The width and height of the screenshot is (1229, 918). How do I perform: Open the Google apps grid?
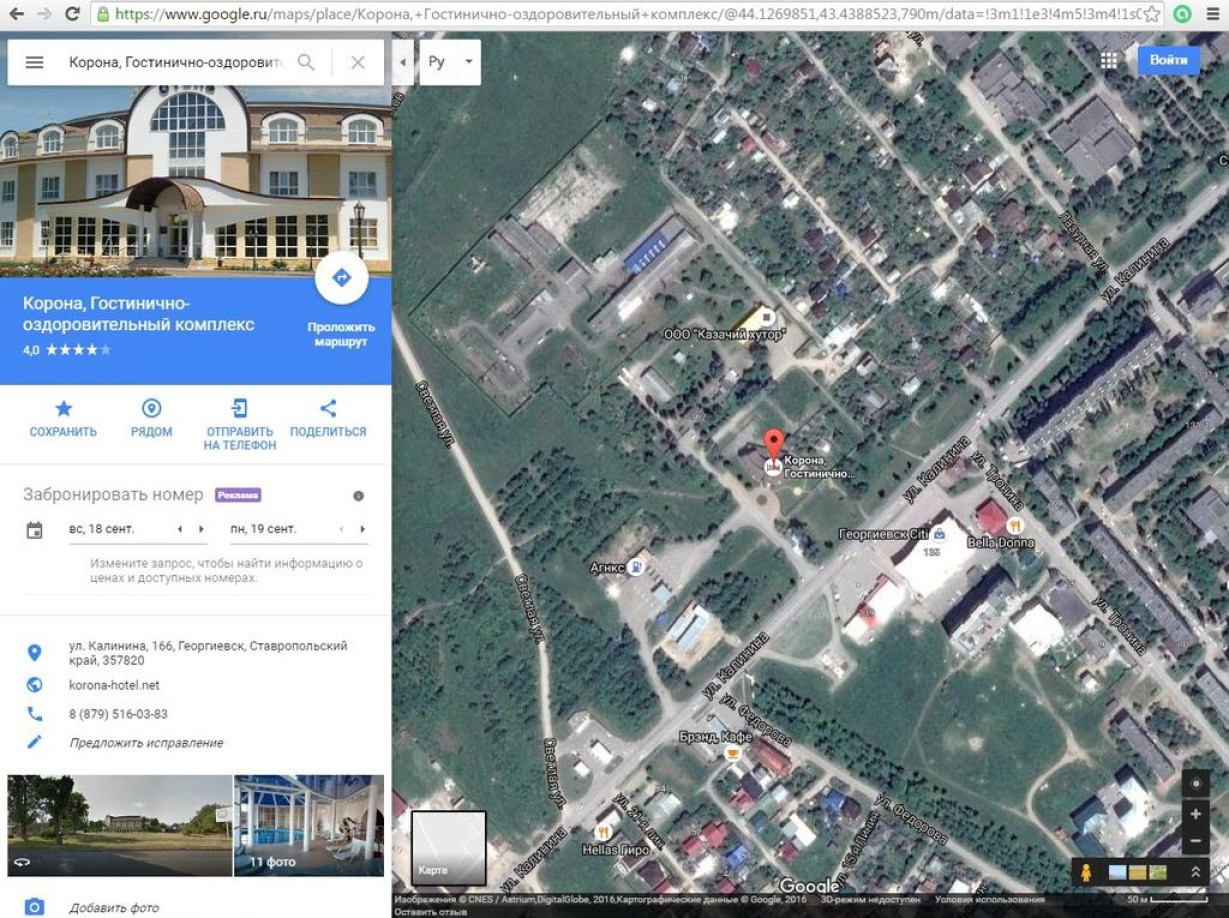click(x=1108, y=60)
